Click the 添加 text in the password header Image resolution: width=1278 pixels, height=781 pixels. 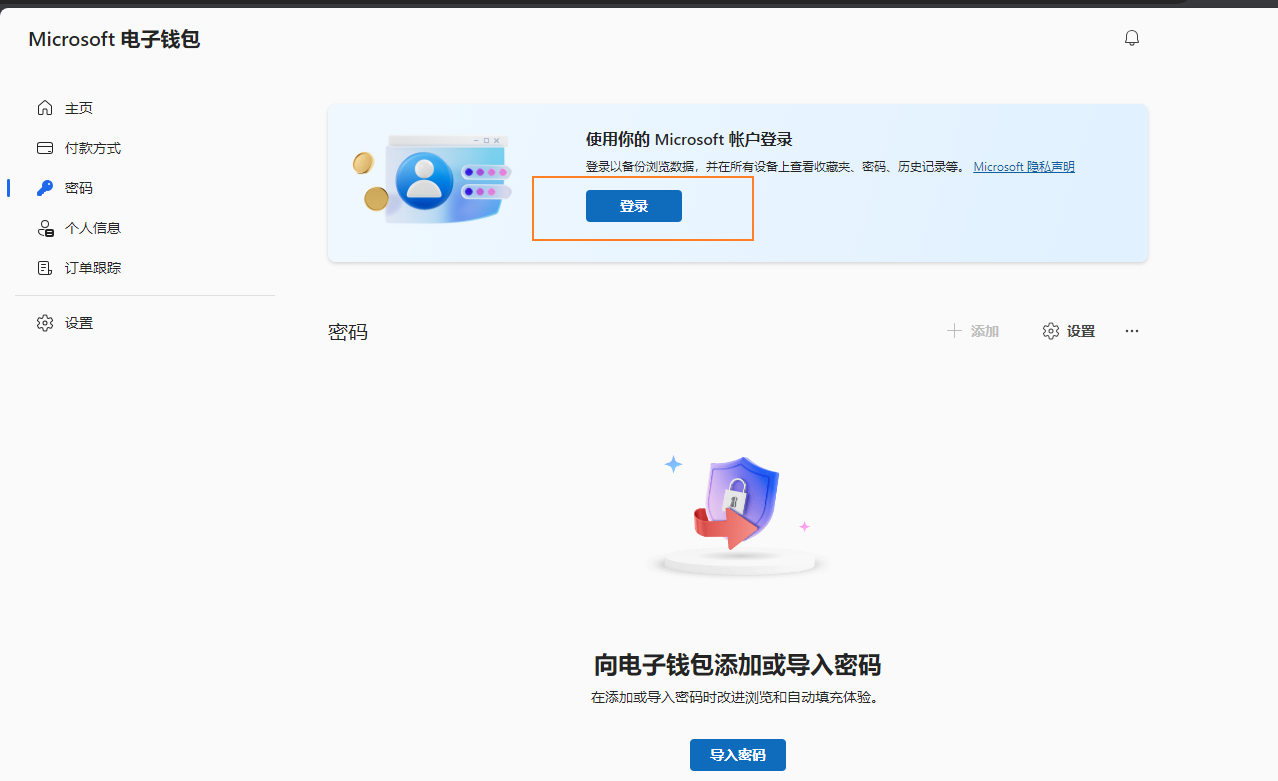(985, 331)
